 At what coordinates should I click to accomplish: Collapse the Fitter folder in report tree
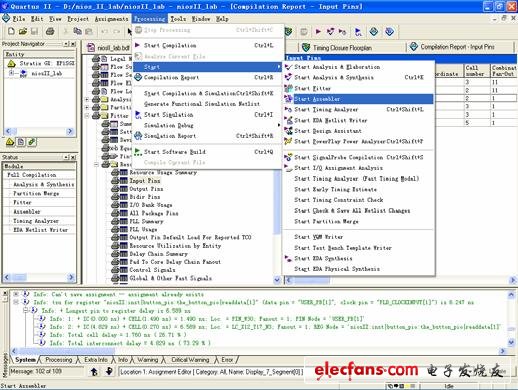coord(87,116)
